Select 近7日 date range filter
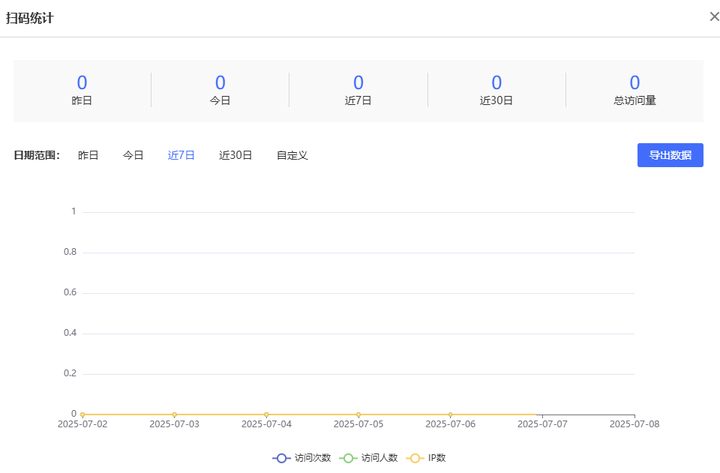Screen dimensions: 720x473 181,155
